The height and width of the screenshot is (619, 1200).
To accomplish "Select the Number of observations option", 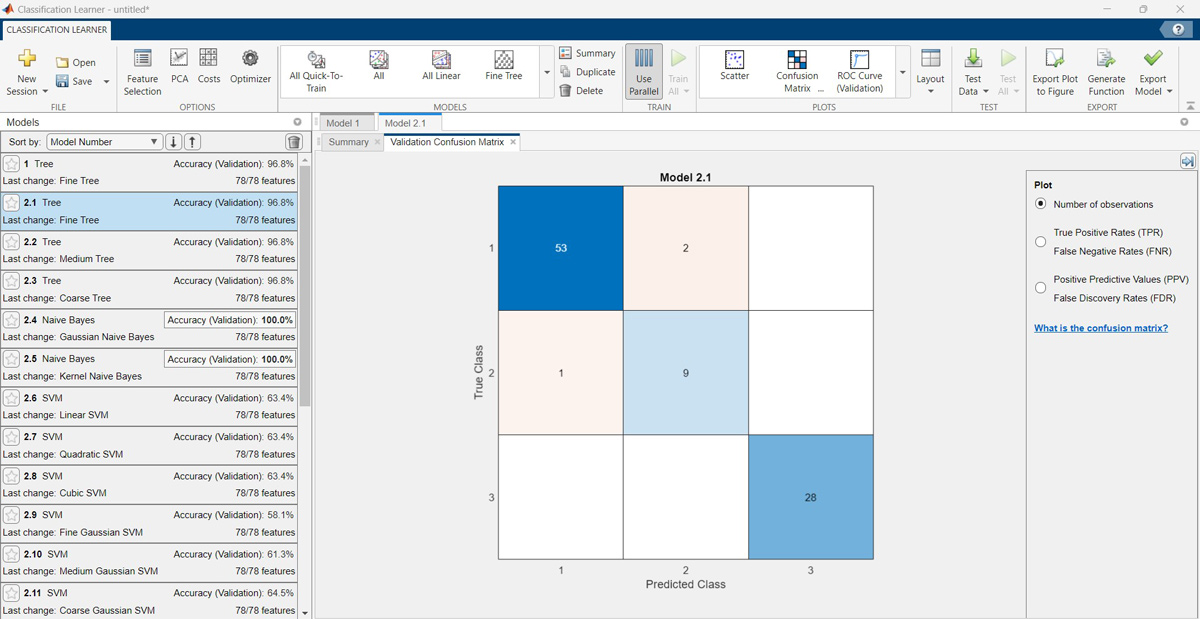I will click(1040, 204).
